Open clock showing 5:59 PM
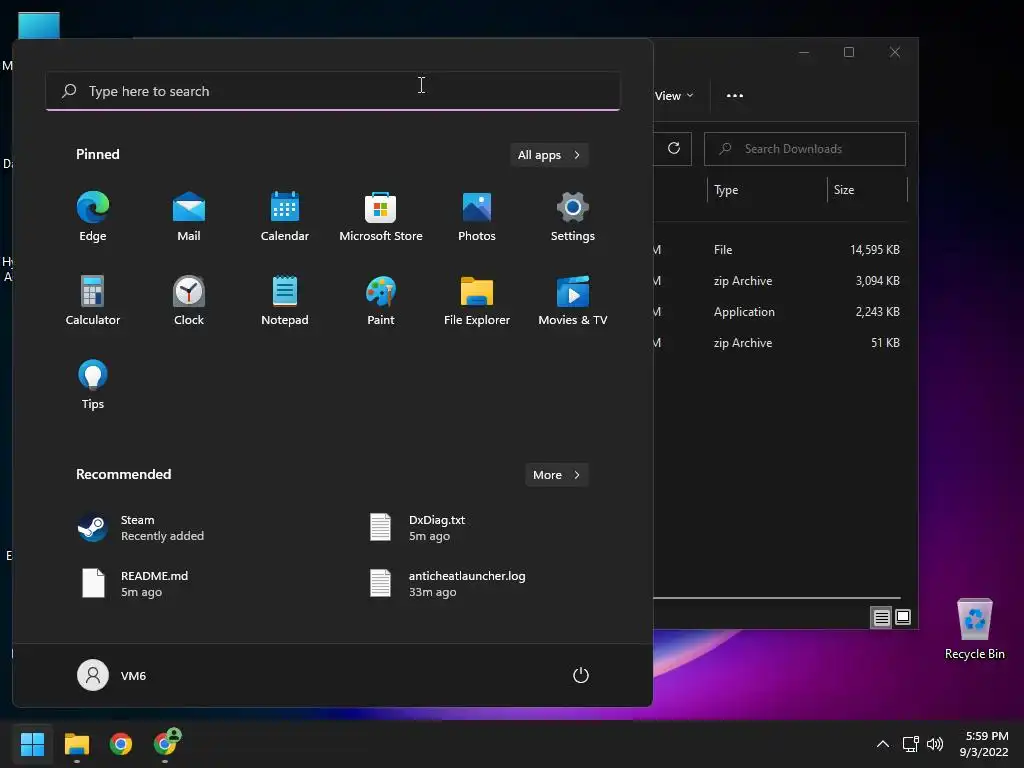1024x768 pixels. pyautogui.click(x=984, y=744)
